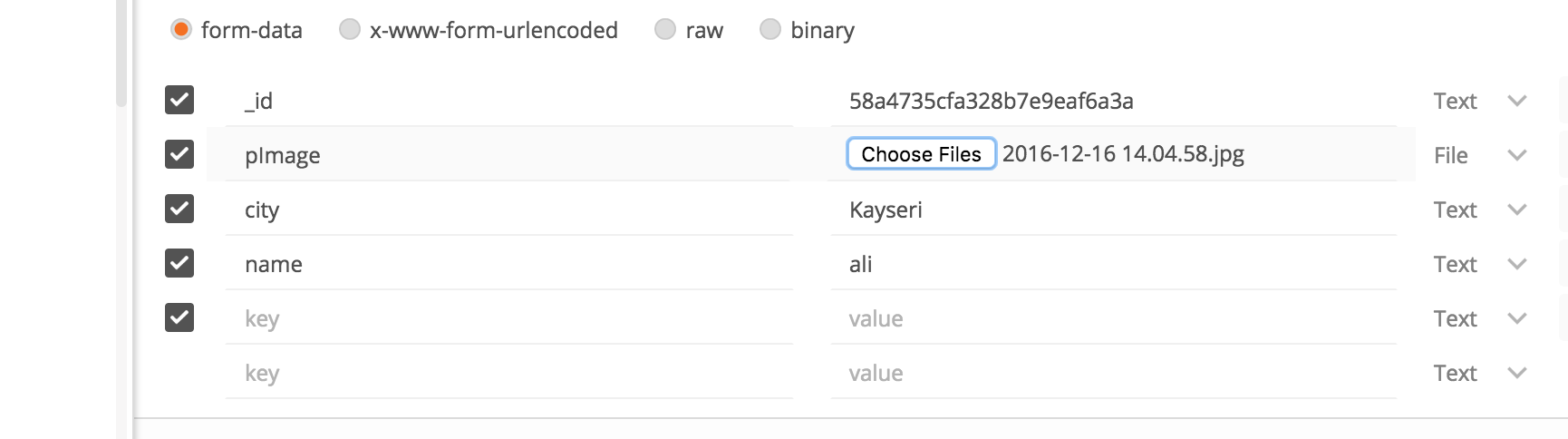Expand type chevron for name row

pos(1517,264)
